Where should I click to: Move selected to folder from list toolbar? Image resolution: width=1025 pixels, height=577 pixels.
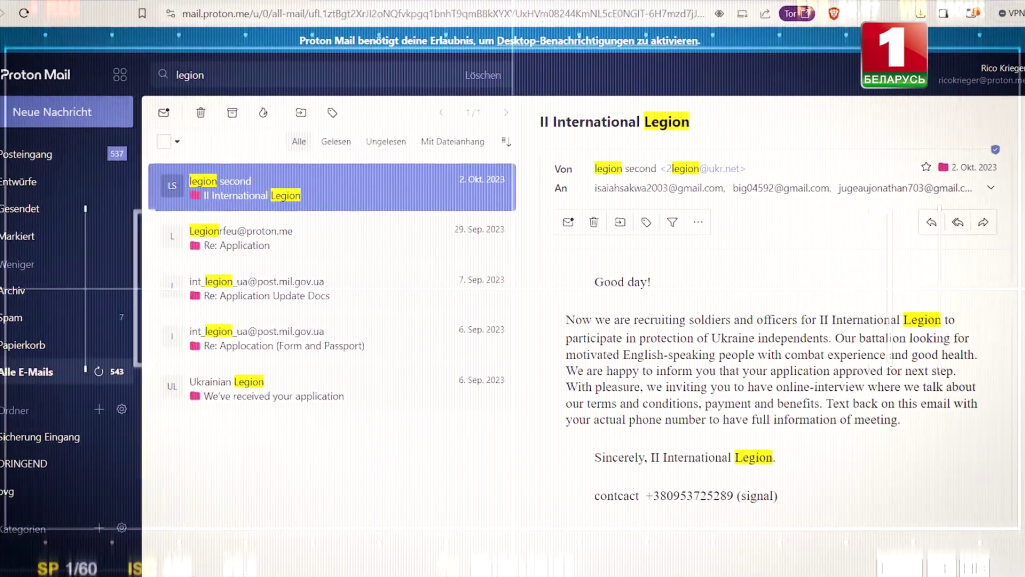pyautogui.click(x=301, y=112)
